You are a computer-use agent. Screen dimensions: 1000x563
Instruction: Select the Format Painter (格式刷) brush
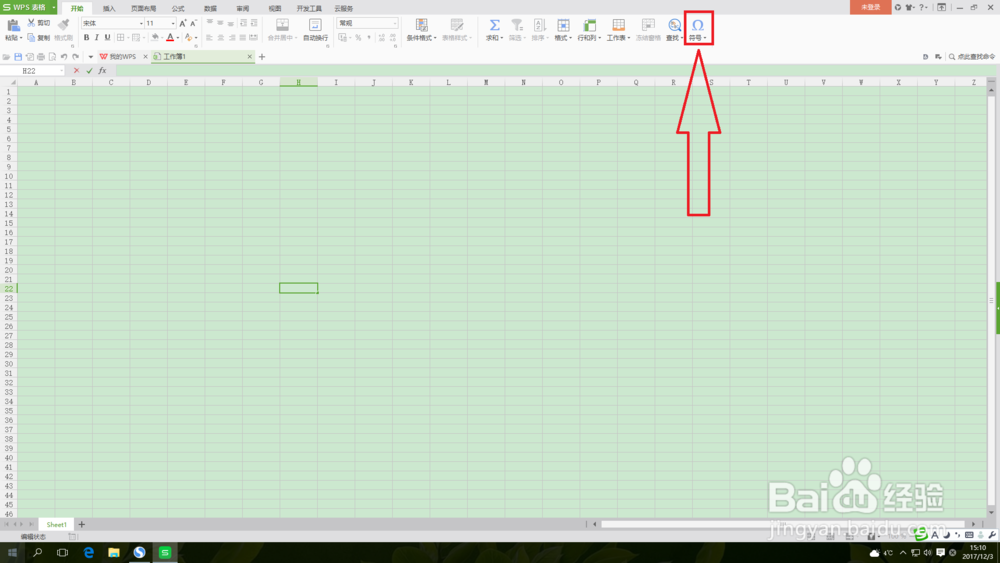pos(63,25)
